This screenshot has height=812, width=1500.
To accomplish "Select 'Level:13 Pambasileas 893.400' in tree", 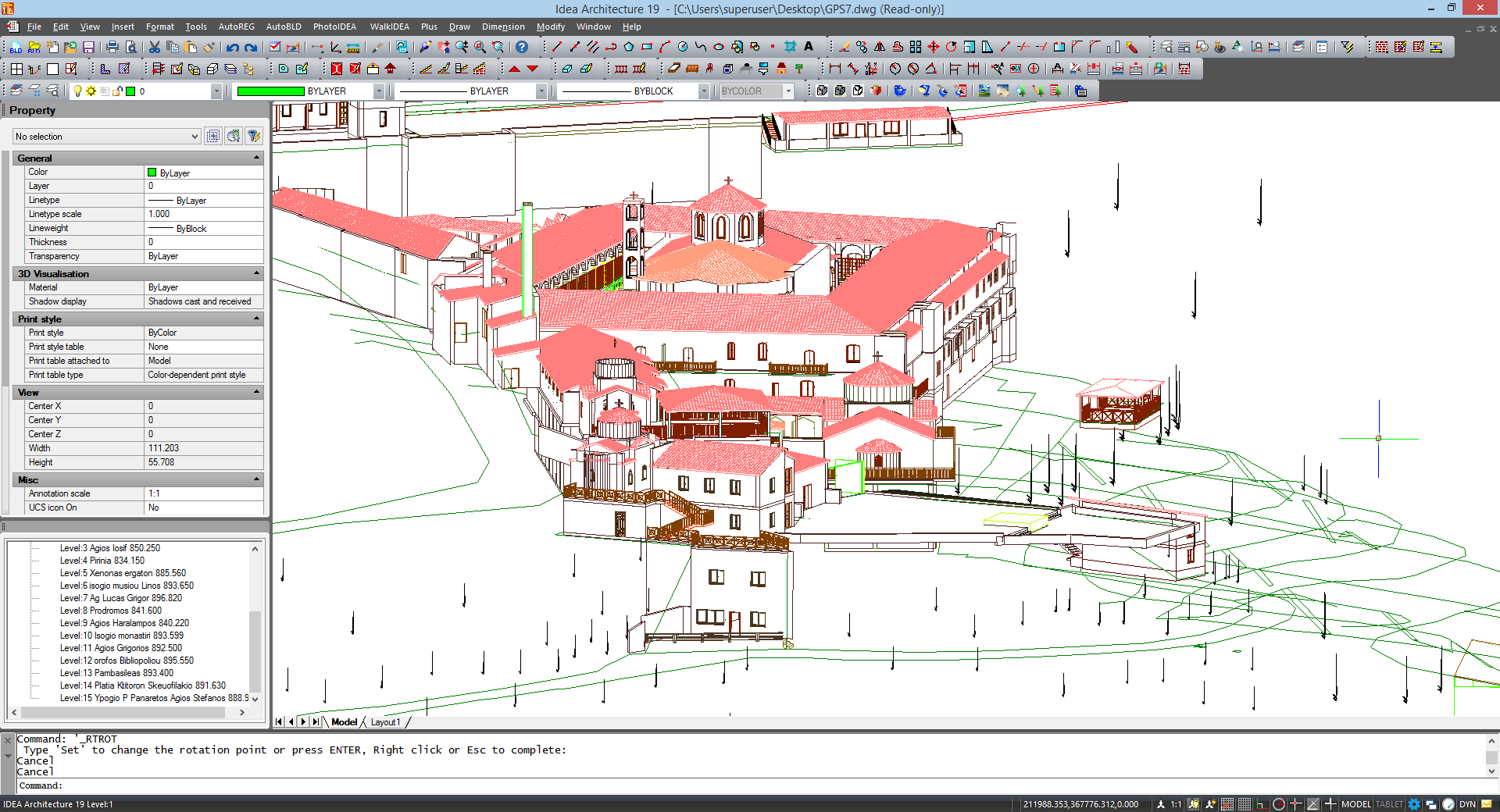I will 116,673.
